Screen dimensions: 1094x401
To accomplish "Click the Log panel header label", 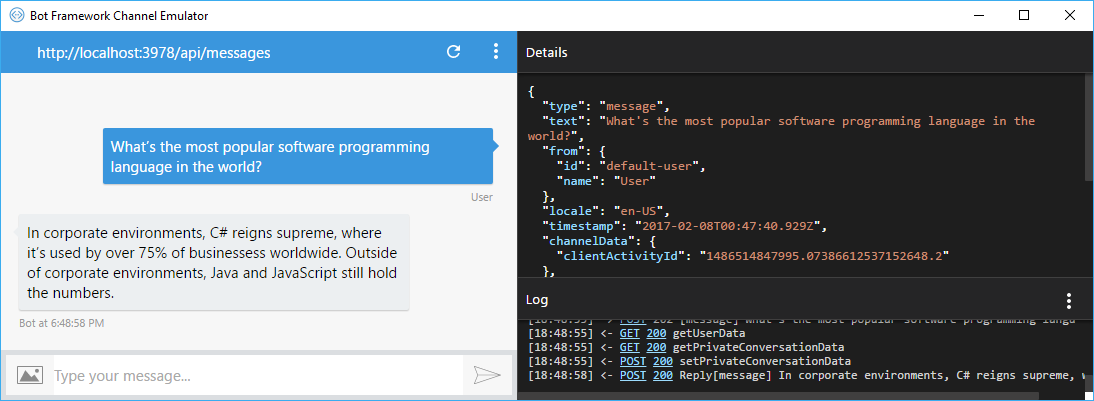I will pyautogui.click(x=537, y=301).
